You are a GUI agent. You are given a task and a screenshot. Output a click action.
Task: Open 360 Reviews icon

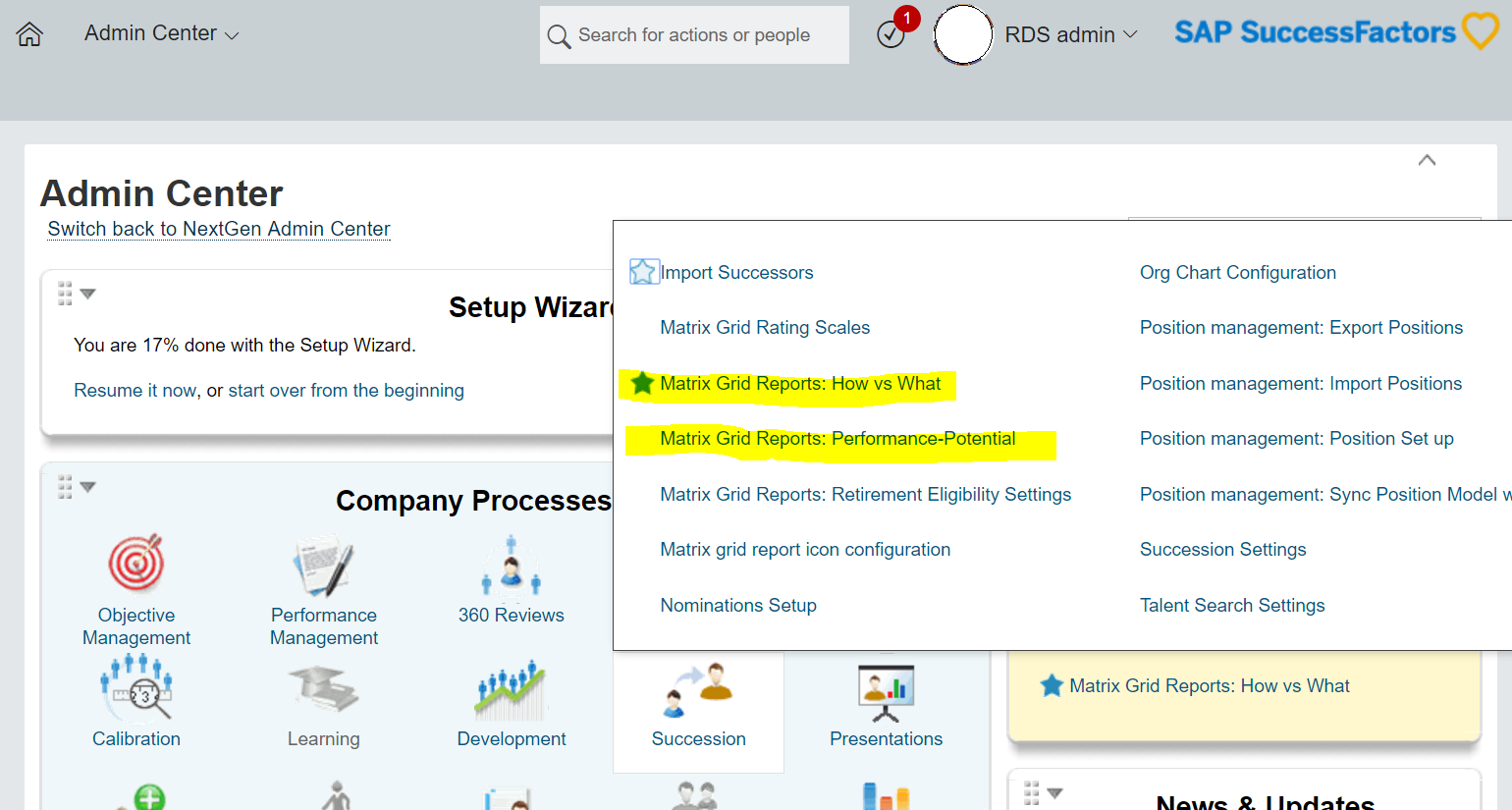pyautogui.click(x=511, y=566)
